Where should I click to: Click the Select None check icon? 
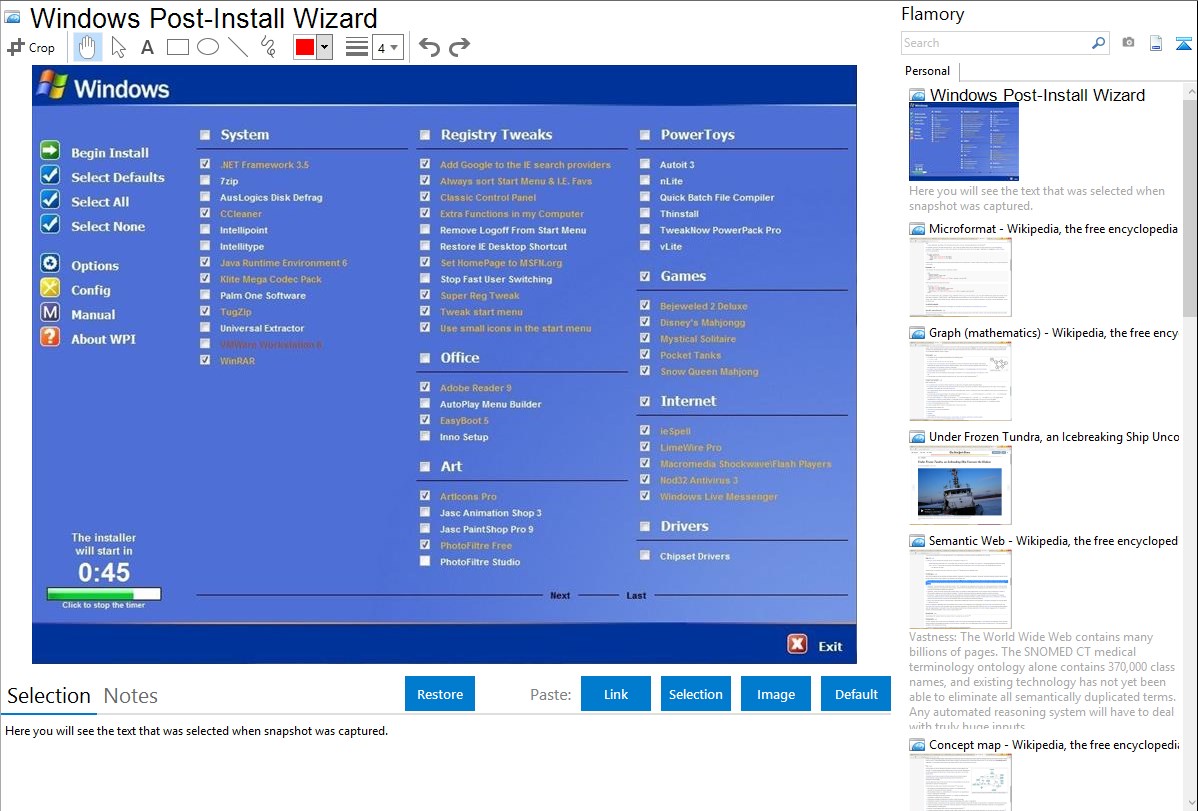click(50, 224)
